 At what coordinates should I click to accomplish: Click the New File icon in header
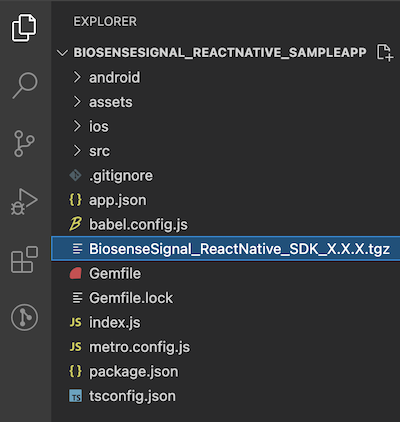tap(385, 53)
